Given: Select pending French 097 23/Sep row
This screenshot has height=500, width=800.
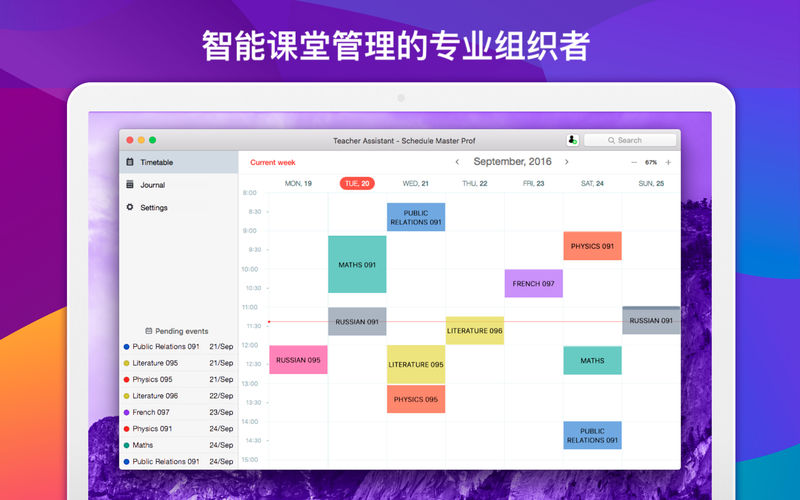Looking at the screenshot, I should (179, 412).
